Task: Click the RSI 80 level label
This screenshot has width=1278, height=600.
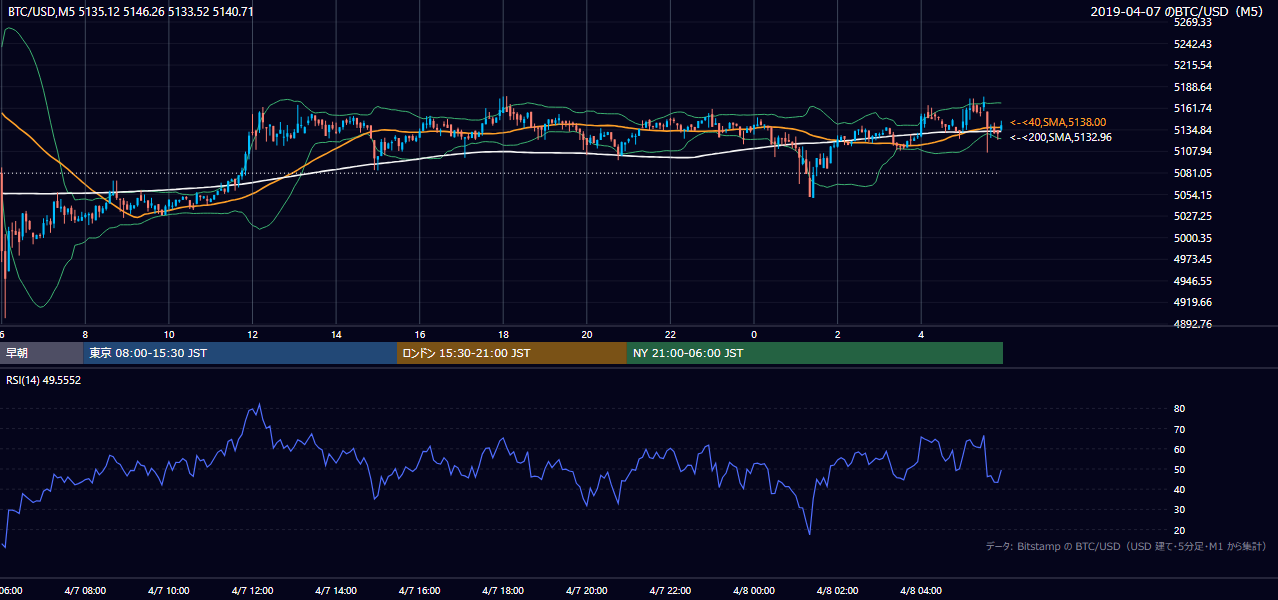Action: coord(1179,409)
